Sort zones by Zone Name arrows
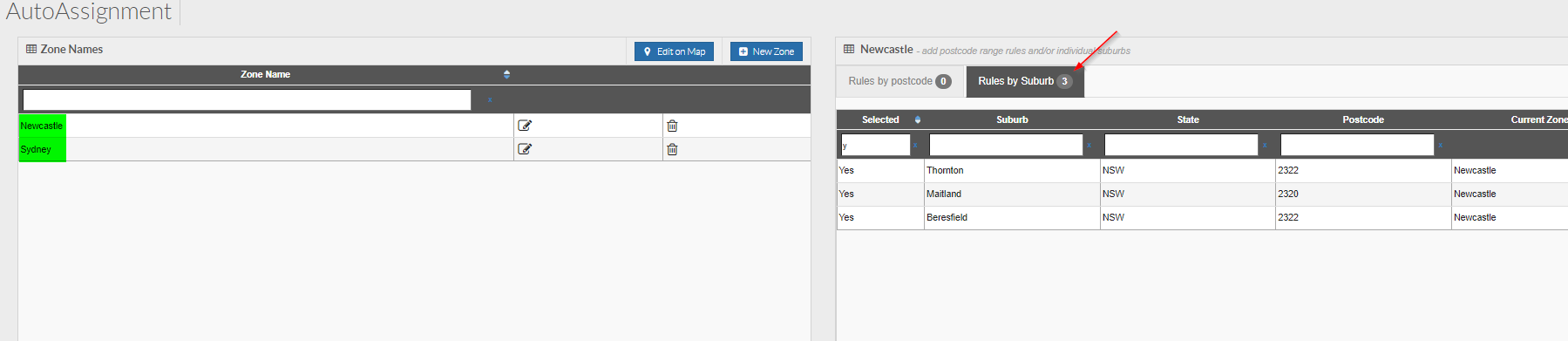The width and height of the screenshot is (1568, 341). 506,74
